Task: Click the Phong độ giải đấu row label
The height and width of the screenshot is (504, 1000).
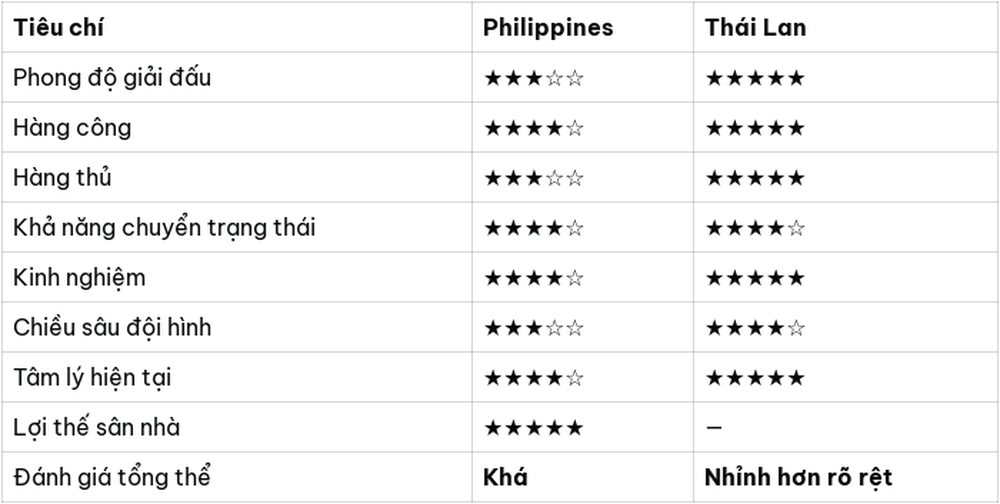Action: (x=112, y=78)
